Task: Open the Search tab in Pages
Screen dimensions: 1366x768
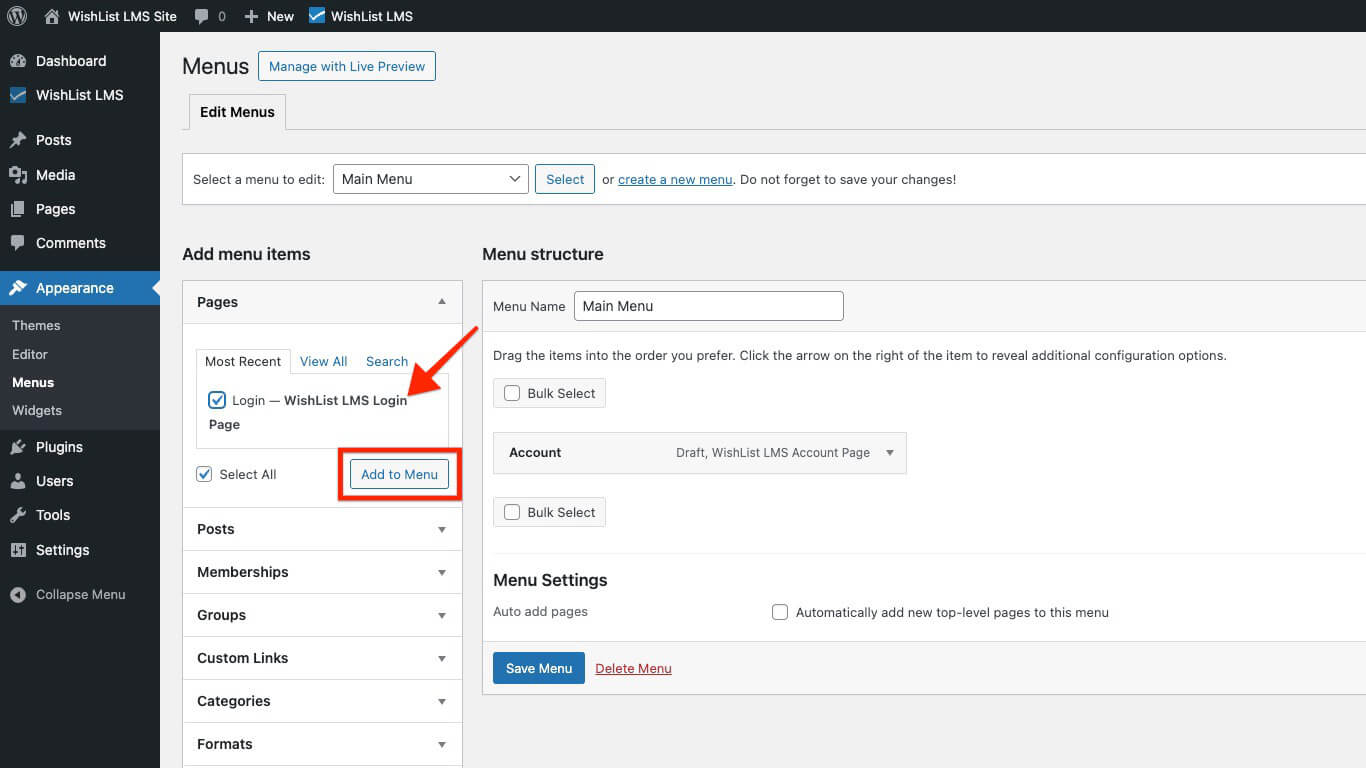Action: pyautogui.click(x=386, y=361)
